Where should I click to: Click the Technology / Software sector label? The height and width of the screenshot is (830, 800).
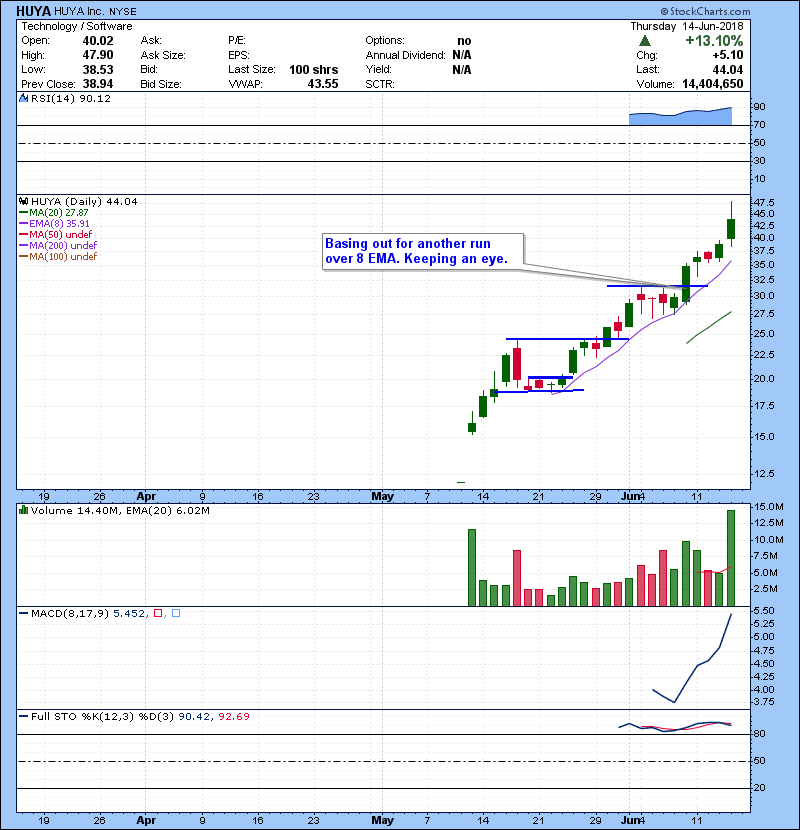[x=77, y=26]
